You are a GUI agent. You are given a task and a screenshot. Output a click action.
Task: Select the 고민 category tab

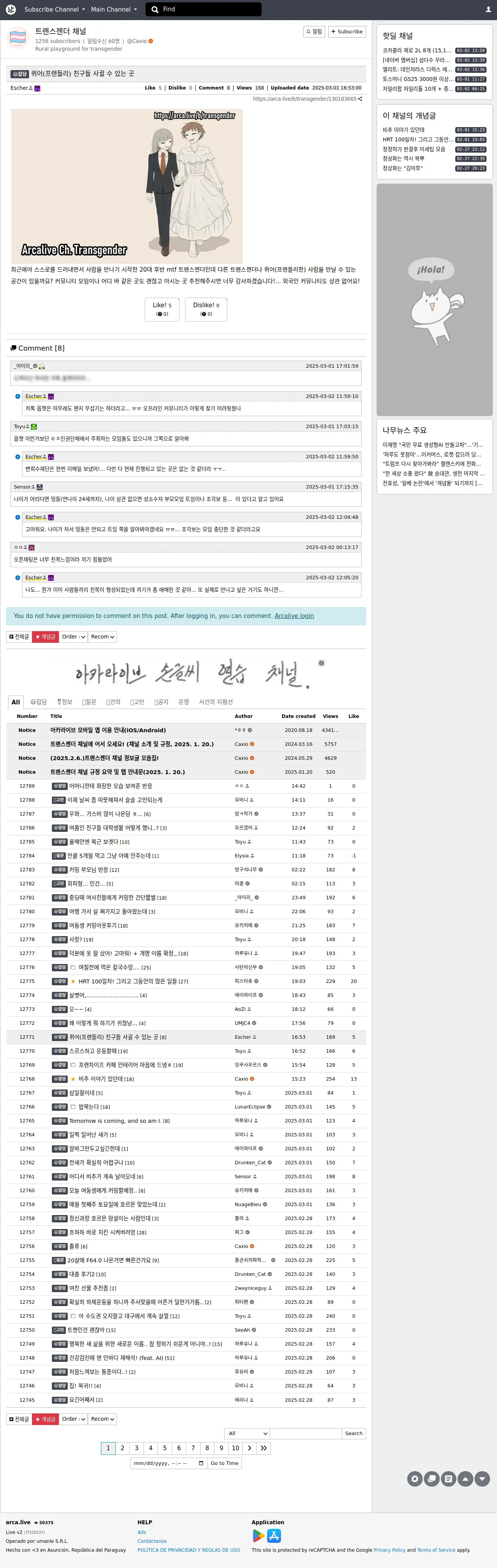(137, 702)
